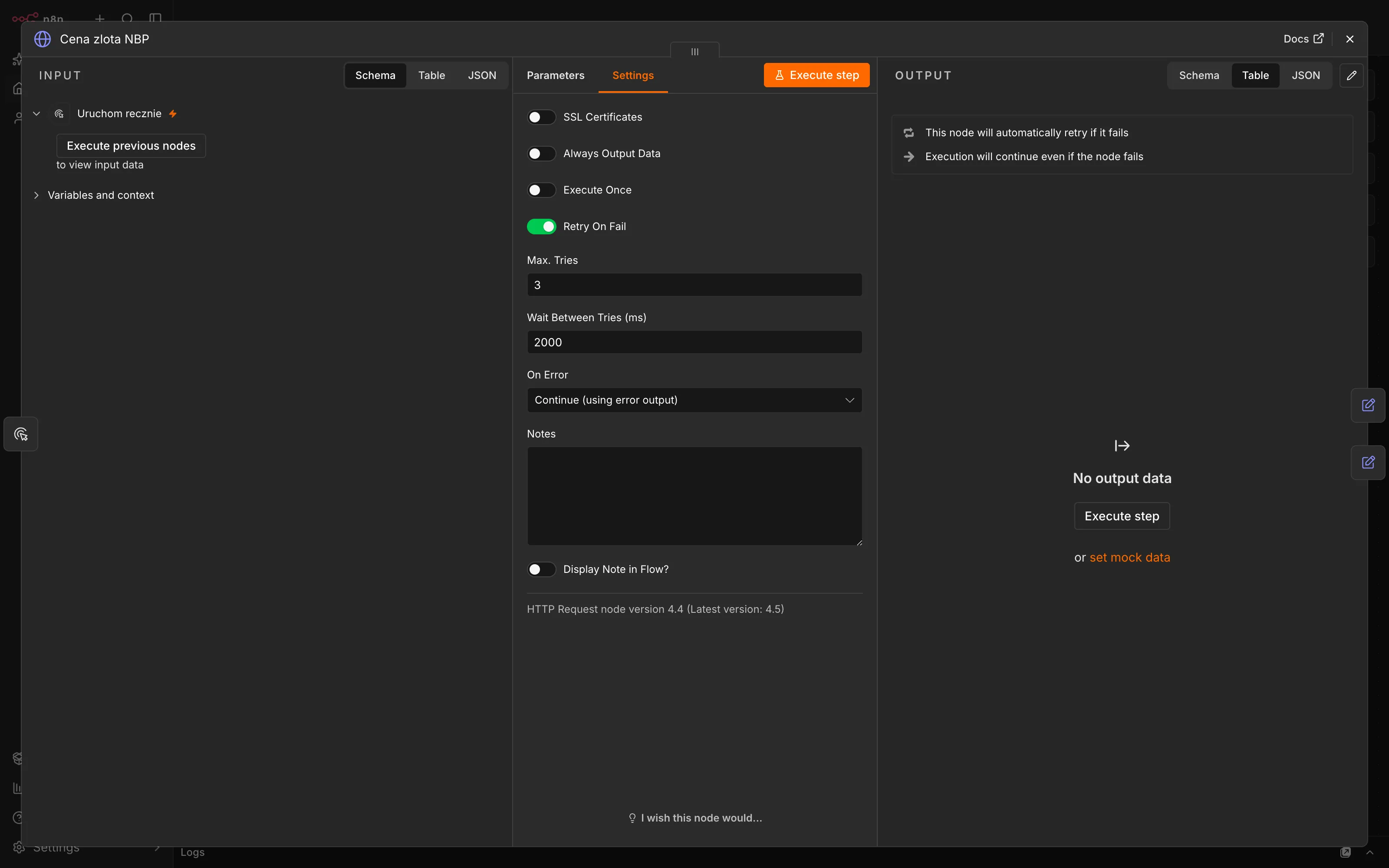Click the drag handle above the settings panel
The width and height of the screenshot is (1389, 868).
pyautogui.click(x=694, y=51)
